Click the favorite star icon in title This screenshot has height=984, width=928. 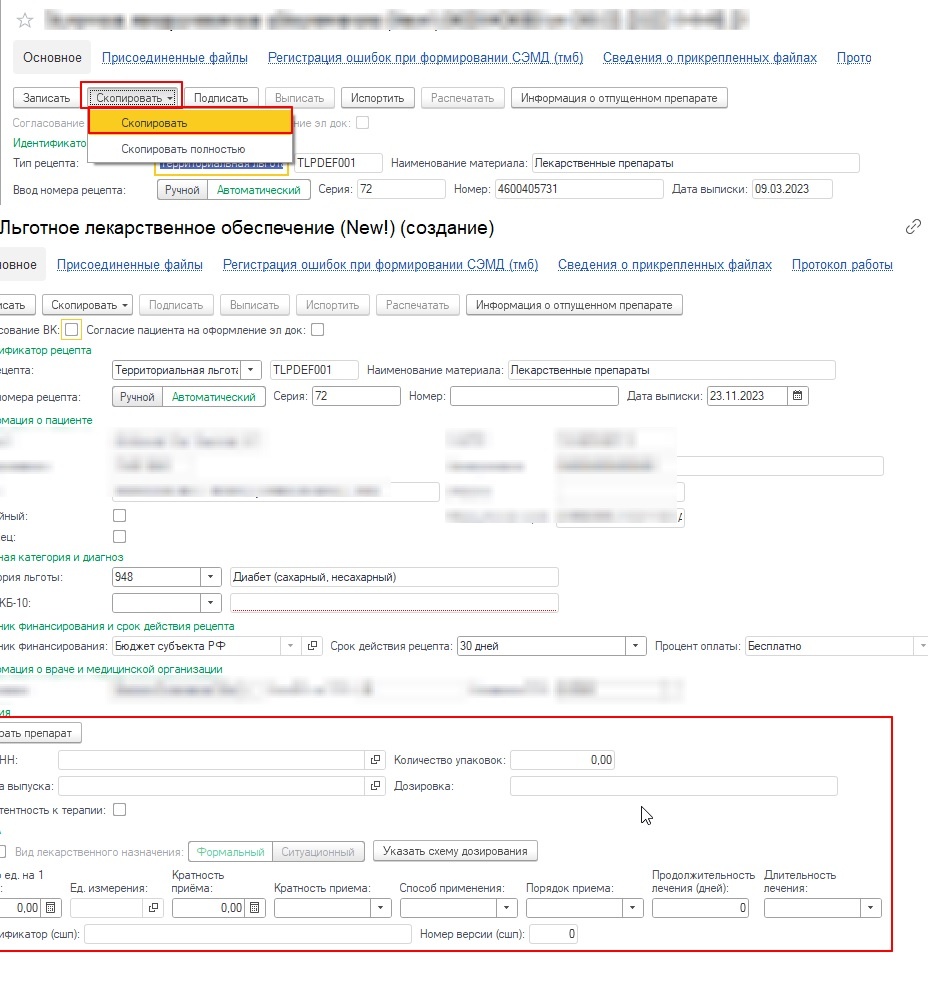(25, 21)
